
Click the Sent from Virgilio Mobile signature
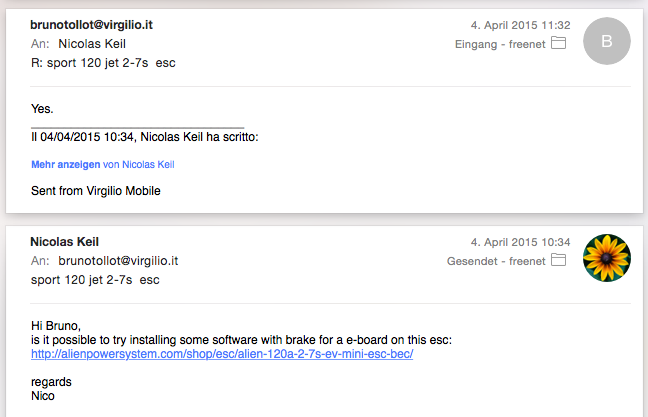pyautogui.click(x=95, y=191)
